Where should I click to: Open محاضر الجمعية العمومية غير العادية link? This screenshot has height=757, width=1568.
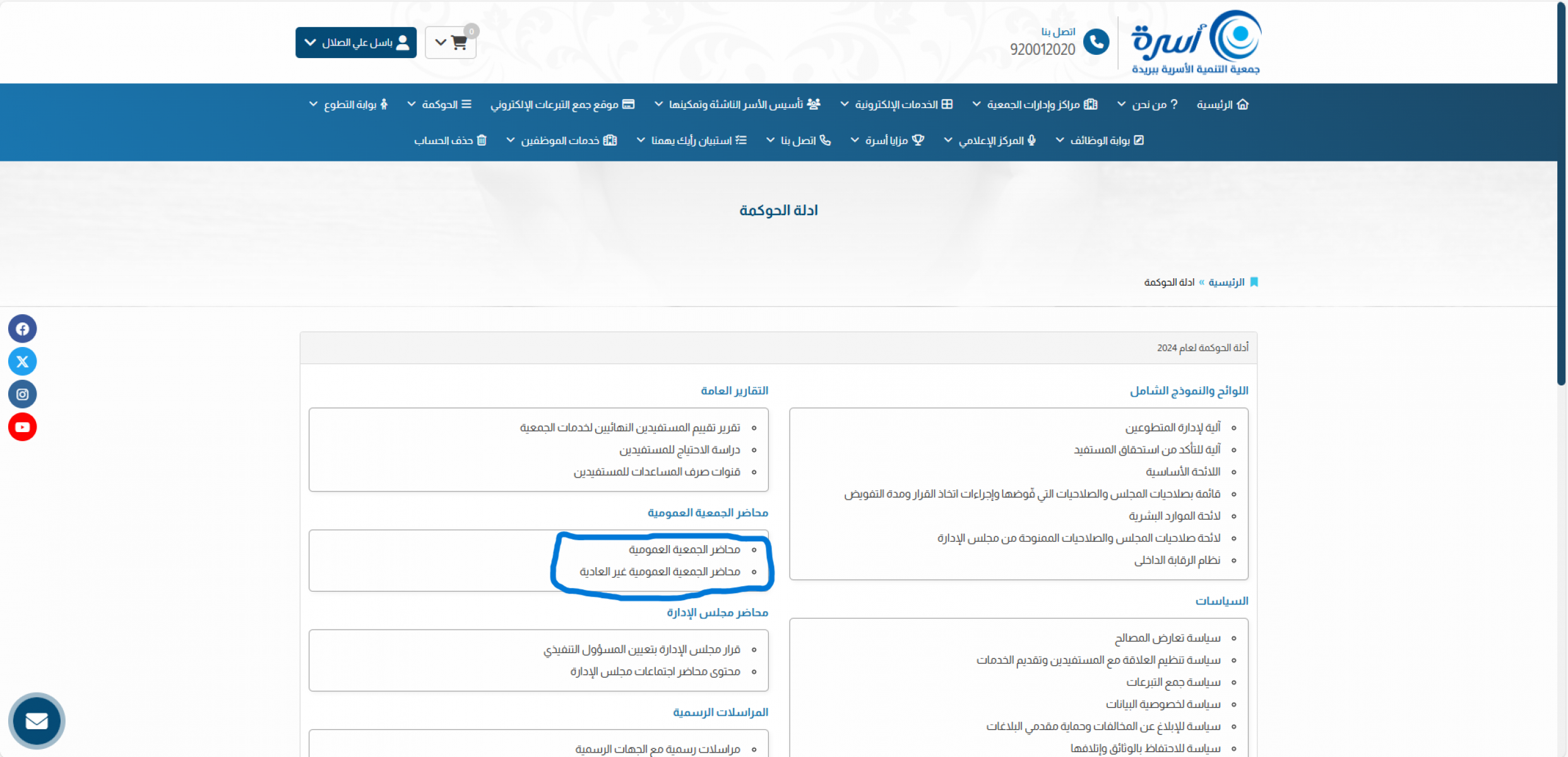(660, 572)
